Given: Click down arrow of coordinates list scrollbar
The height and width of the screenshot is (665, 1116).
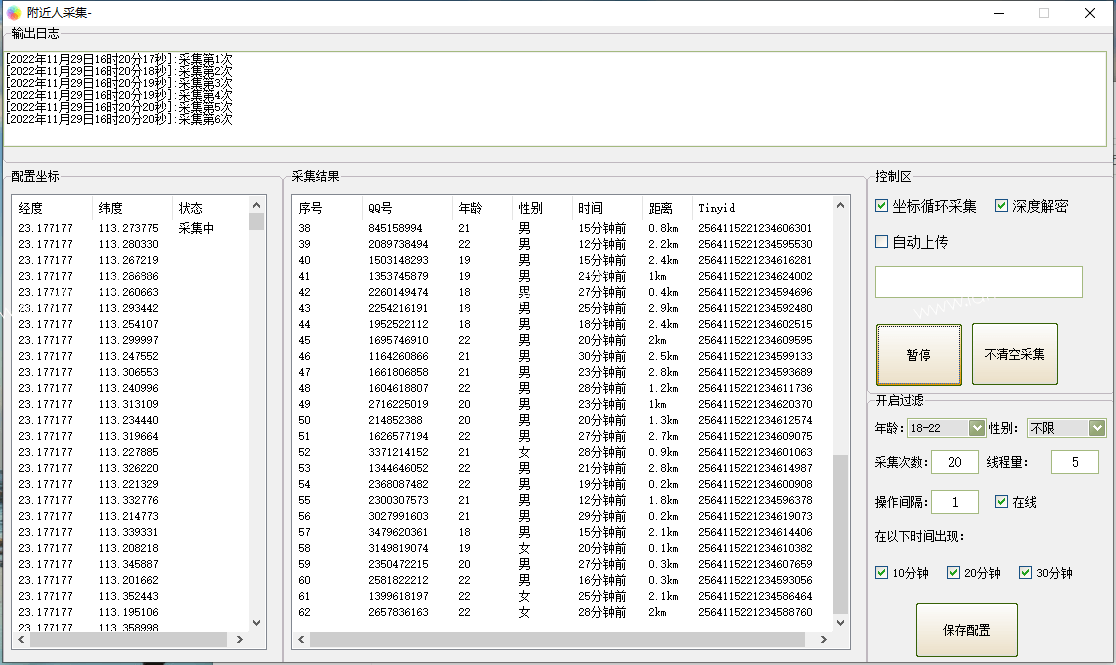Looking at the screenshot, I should [x=256, y=623].
